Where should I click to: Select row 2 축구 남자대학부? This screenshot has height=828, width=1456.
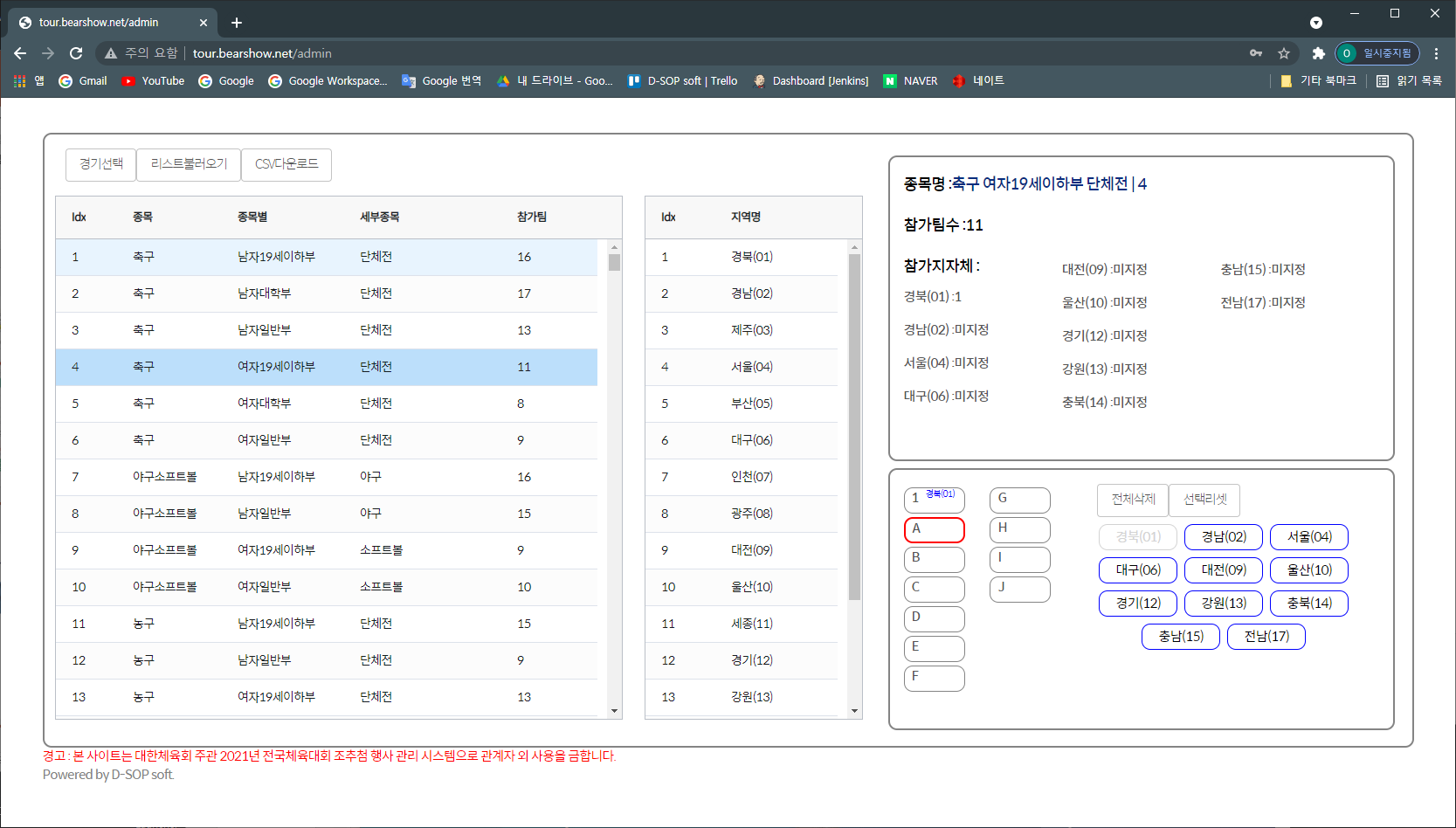[327, 293]
